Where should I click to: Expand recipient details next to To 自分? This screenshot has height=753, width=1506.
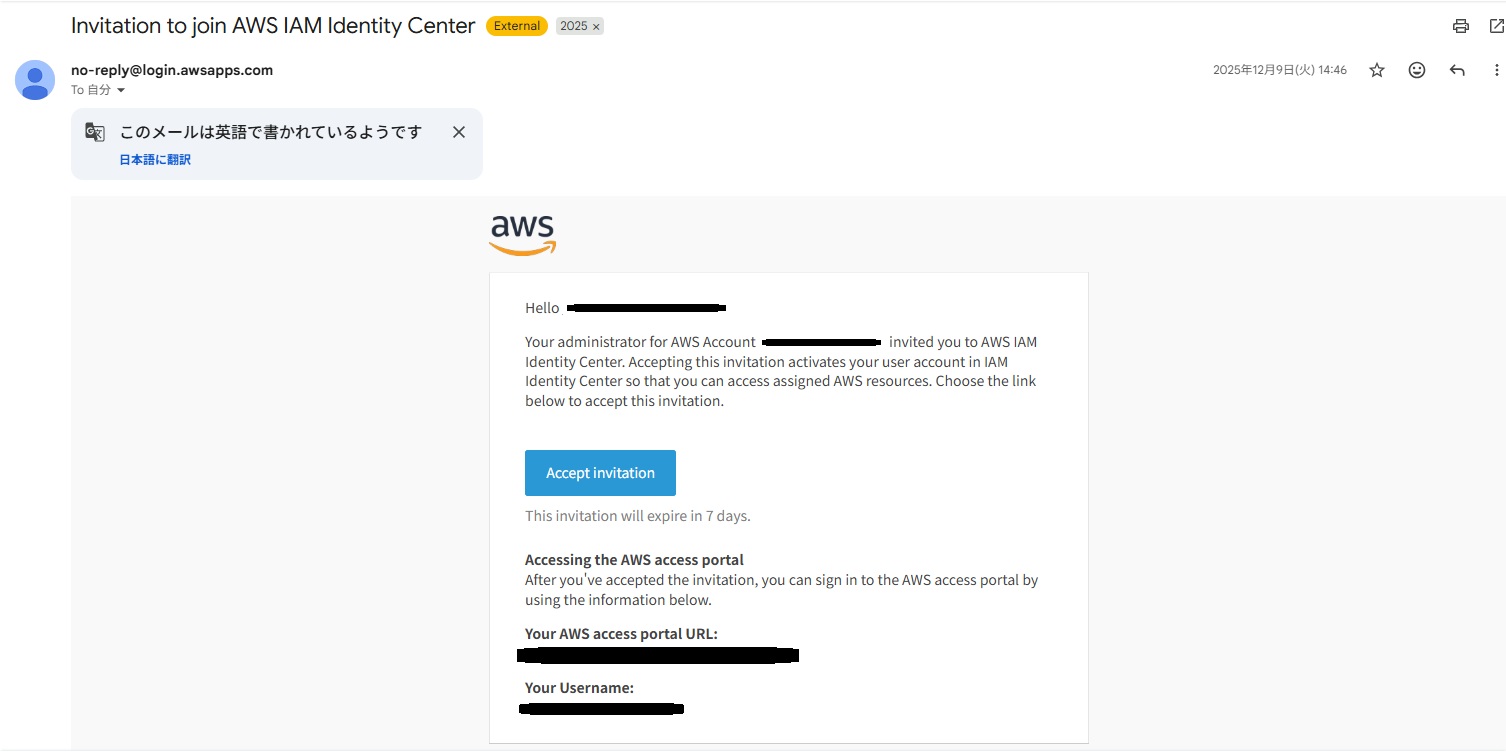click(121, 91)
